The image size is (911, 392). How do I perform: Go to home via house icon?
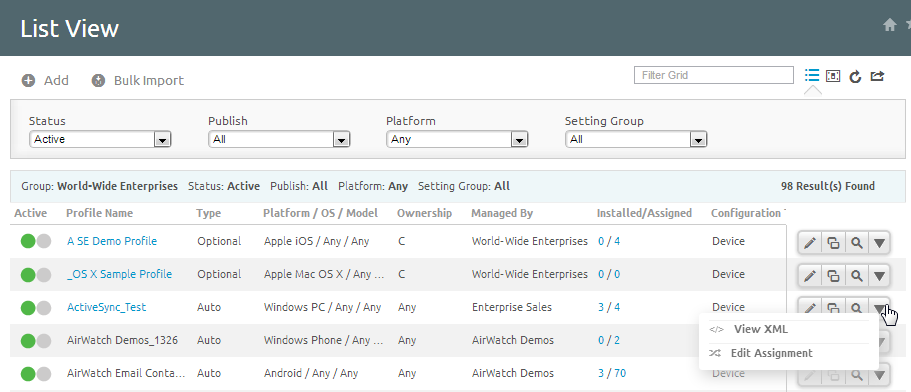click(x=890, y=25)
